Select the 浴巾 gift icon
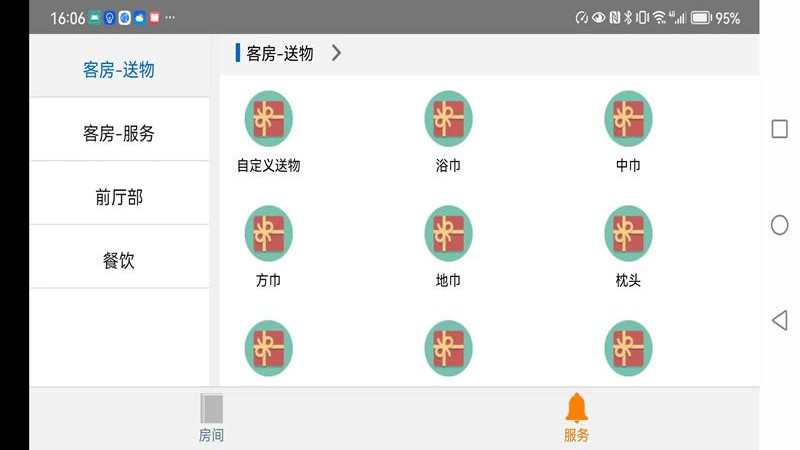The height and width of the screenshot is (450, 800). pos(448,118)
